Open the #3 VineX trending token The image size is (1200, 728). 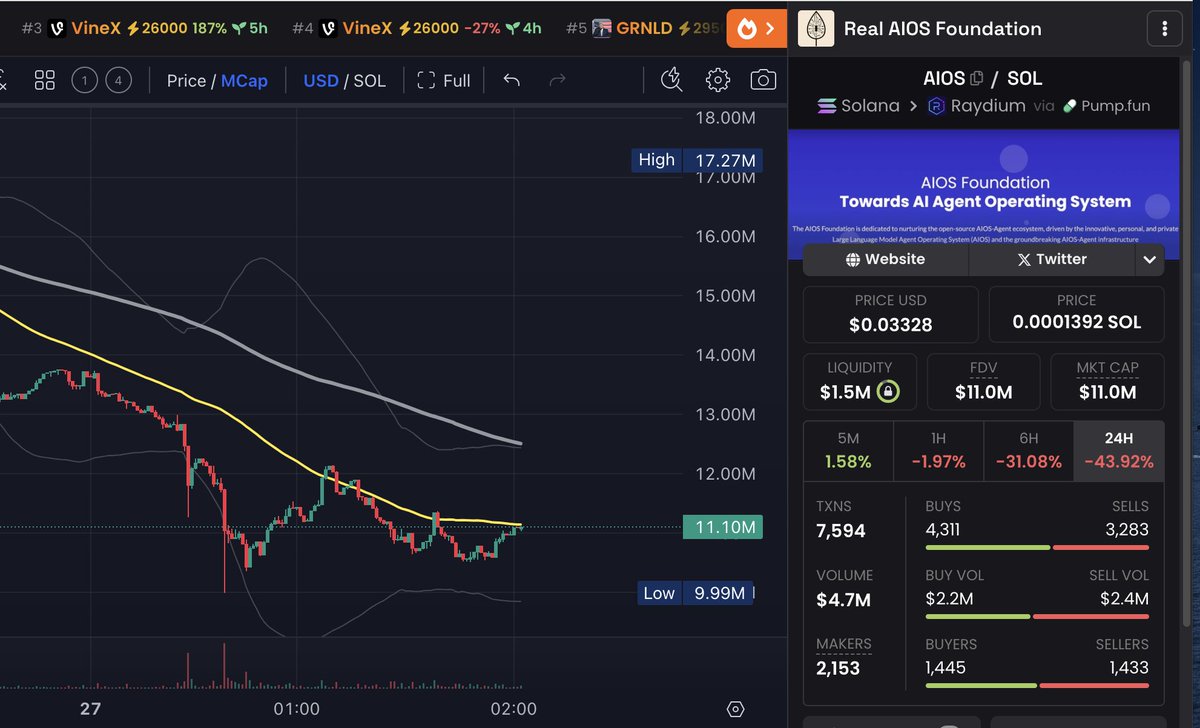(x=146, y=29)
